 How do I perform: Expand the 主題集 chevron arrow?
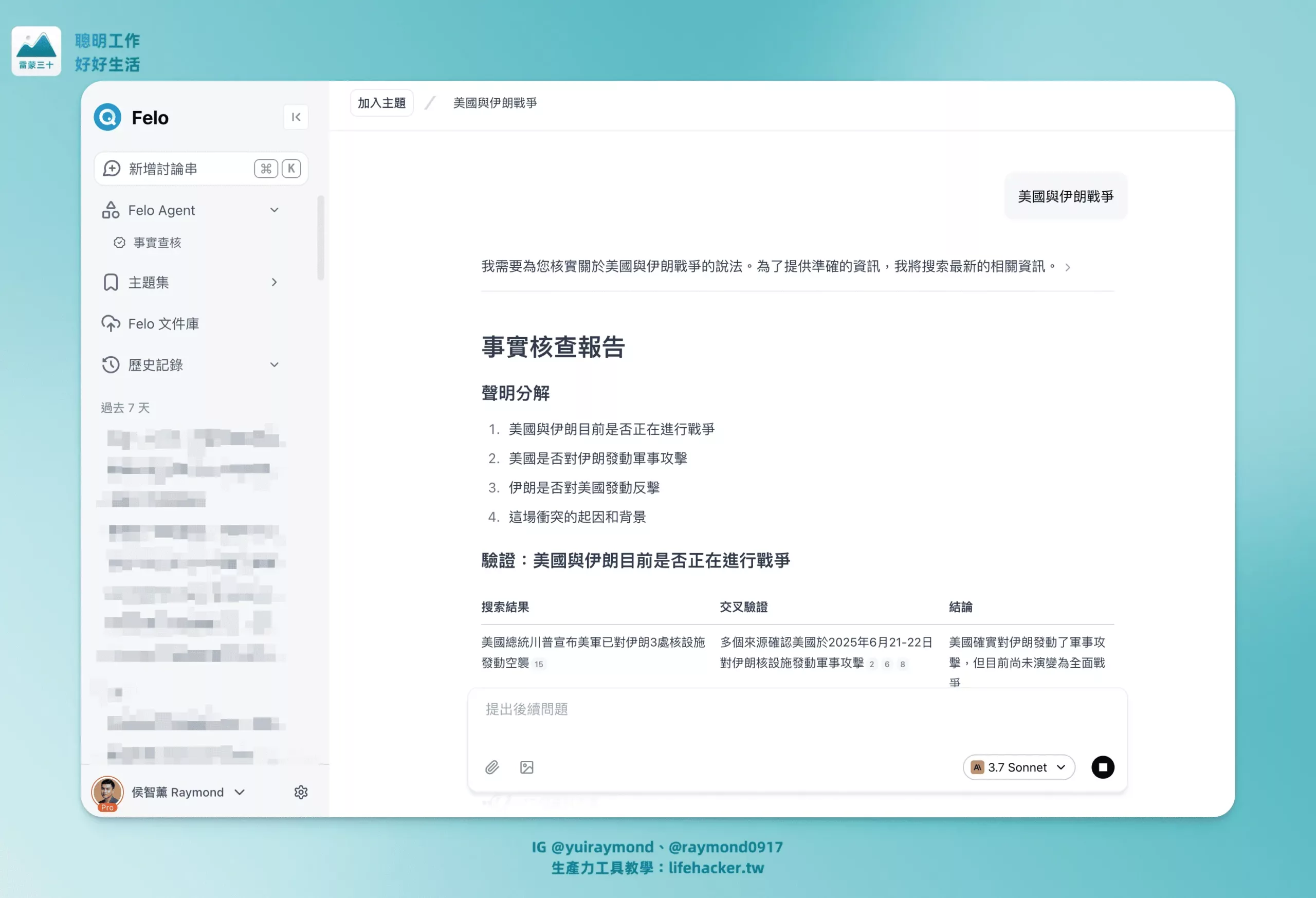[x=274, y=282]
